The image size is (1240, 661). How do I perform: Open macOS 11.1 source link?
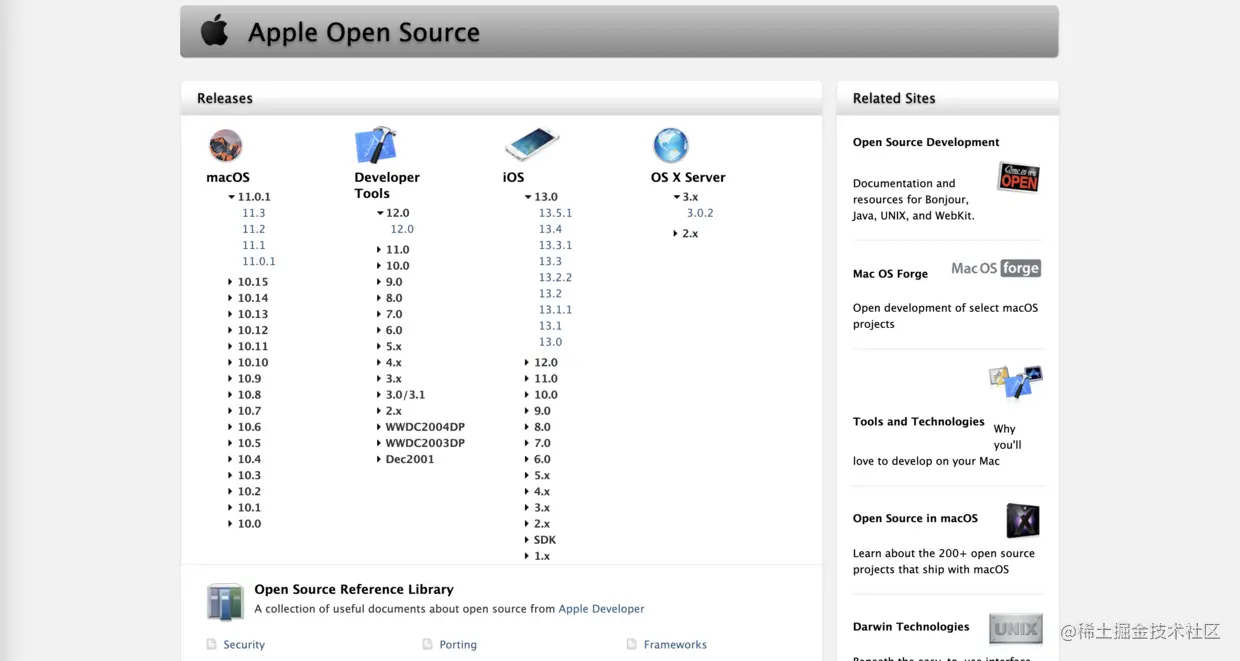(x=254, y=245)
